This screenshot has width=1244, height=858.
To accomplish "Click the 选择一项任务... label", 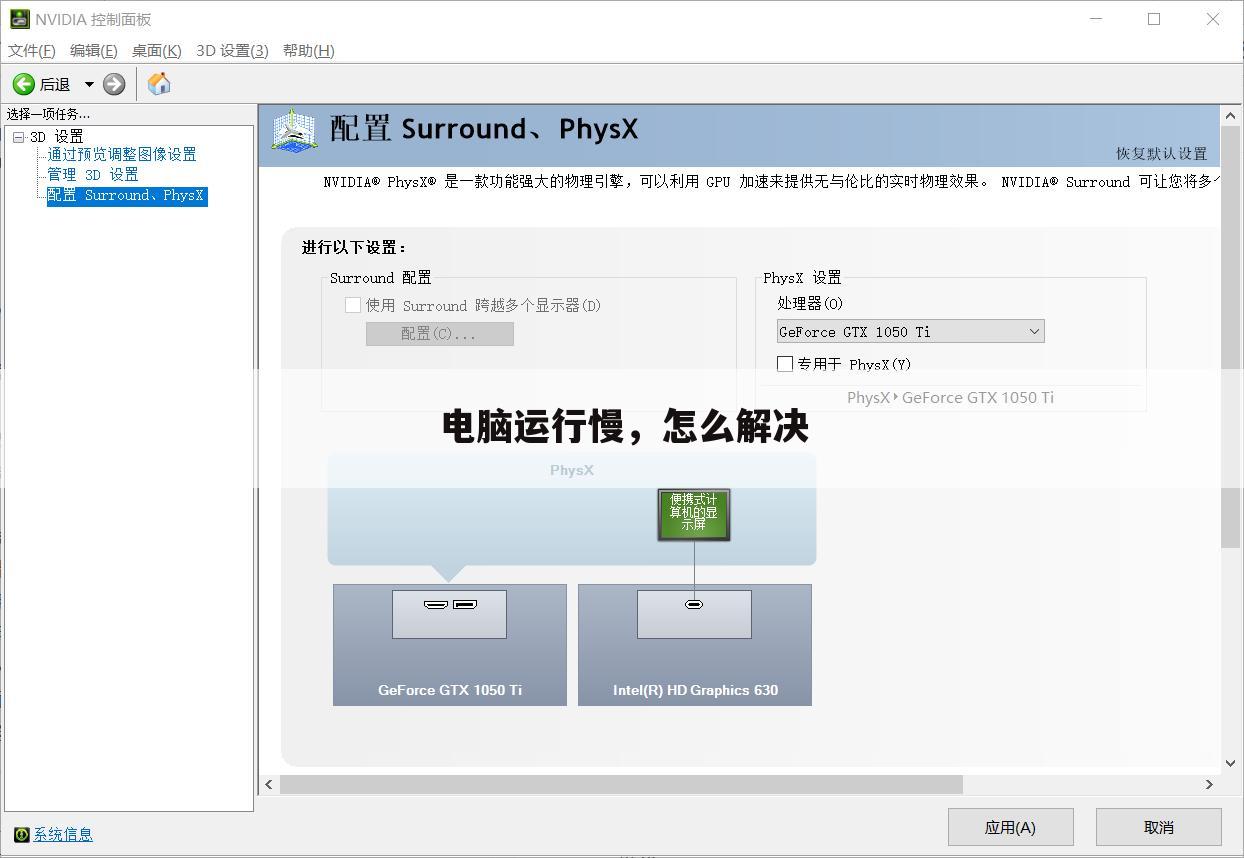I will (x=48, y=114).
